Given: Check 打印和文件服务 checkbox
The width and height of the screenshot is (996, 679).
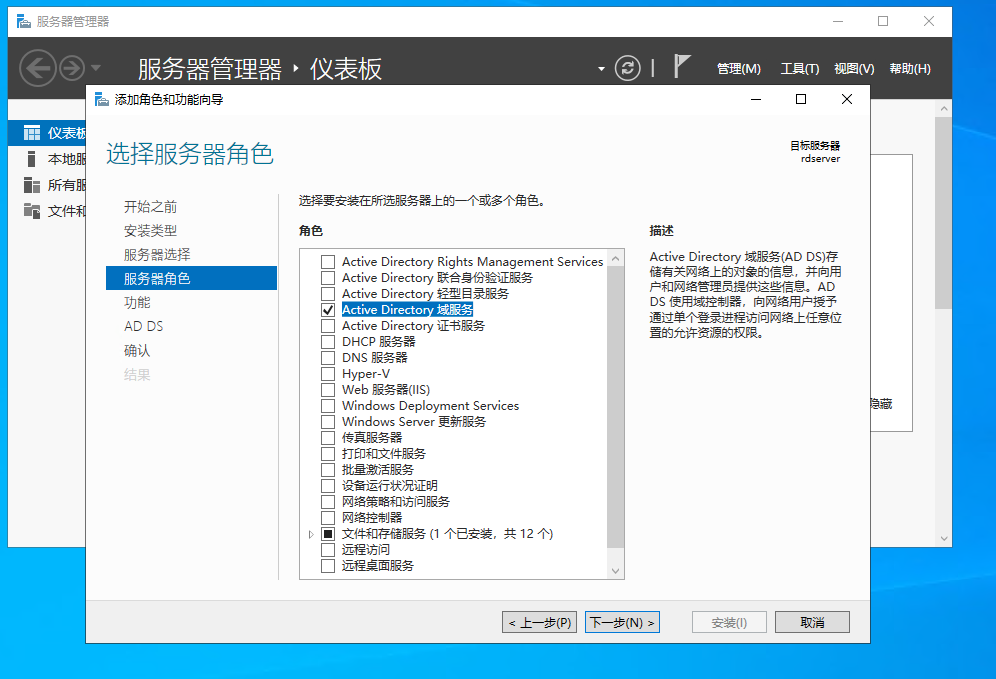Looking at the screenshot, I should [x=328, y=454].
